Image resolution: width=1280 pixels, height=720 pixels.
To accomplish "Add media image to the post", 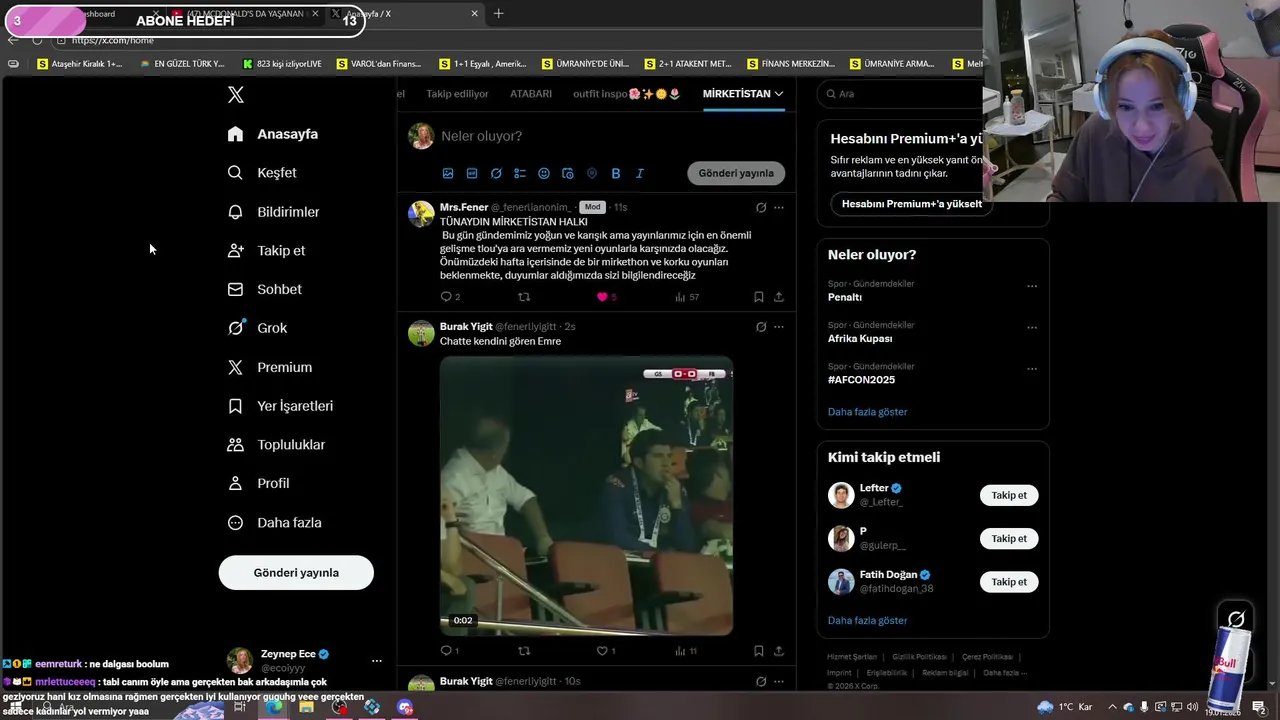I will point(448,173).
